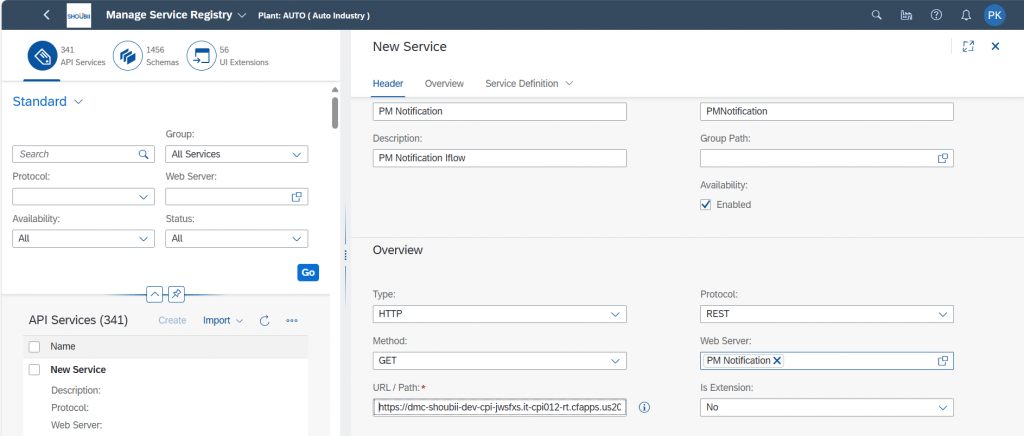The width and height of the screenshot is (1024, 436).
Task: Open the Service Definition tab
Action: coord(529,84)
